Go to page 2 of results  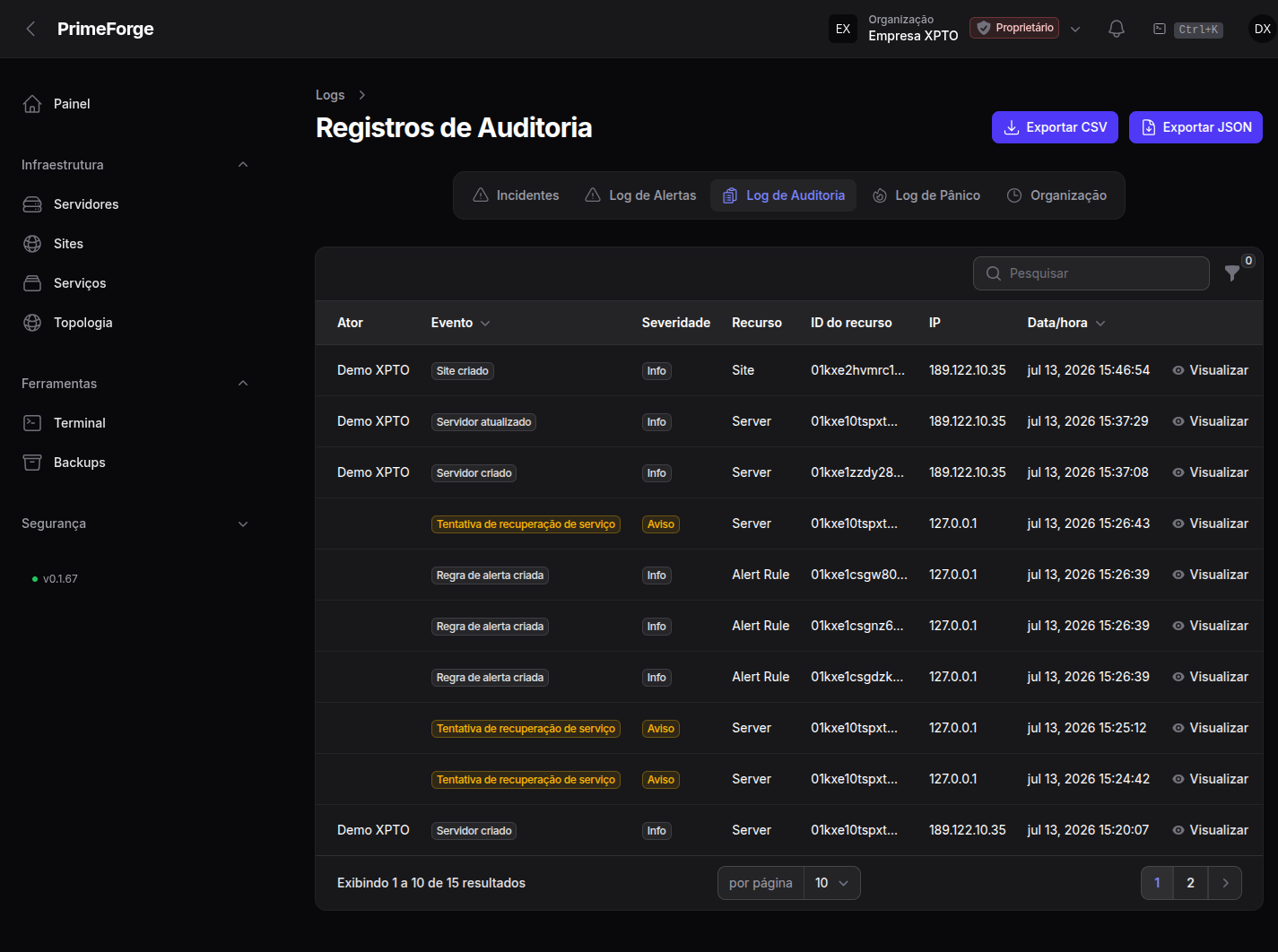point(1190,883)
